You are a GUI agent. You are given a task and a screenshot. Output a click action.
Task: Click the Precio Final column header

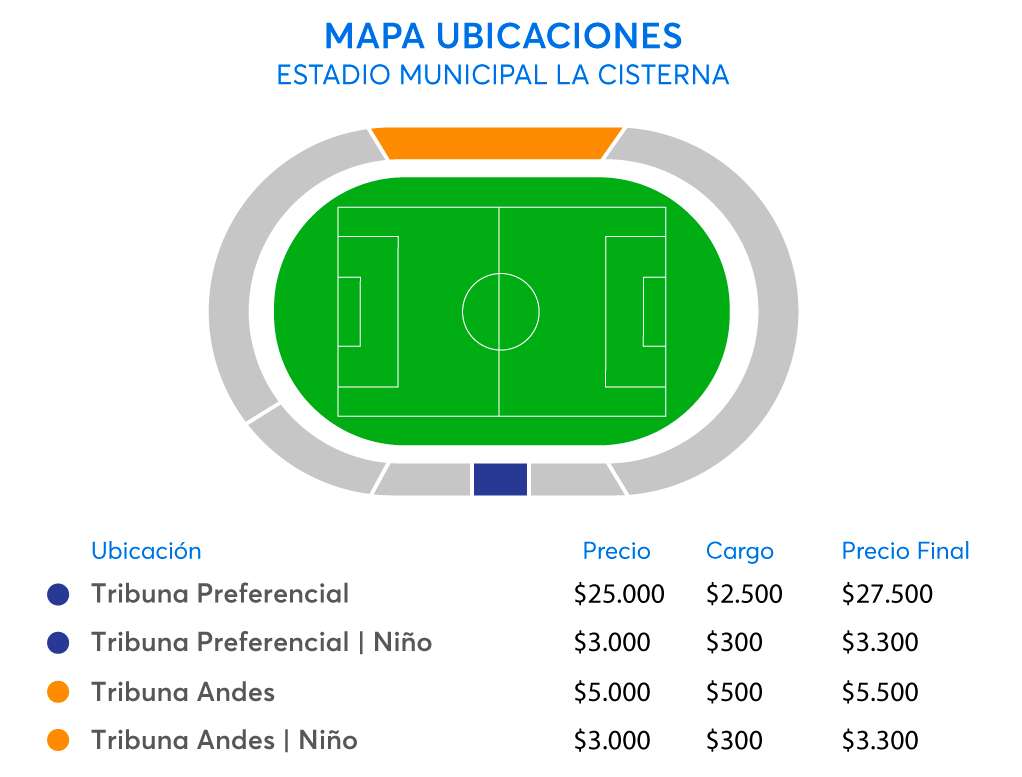coord(905,551)
